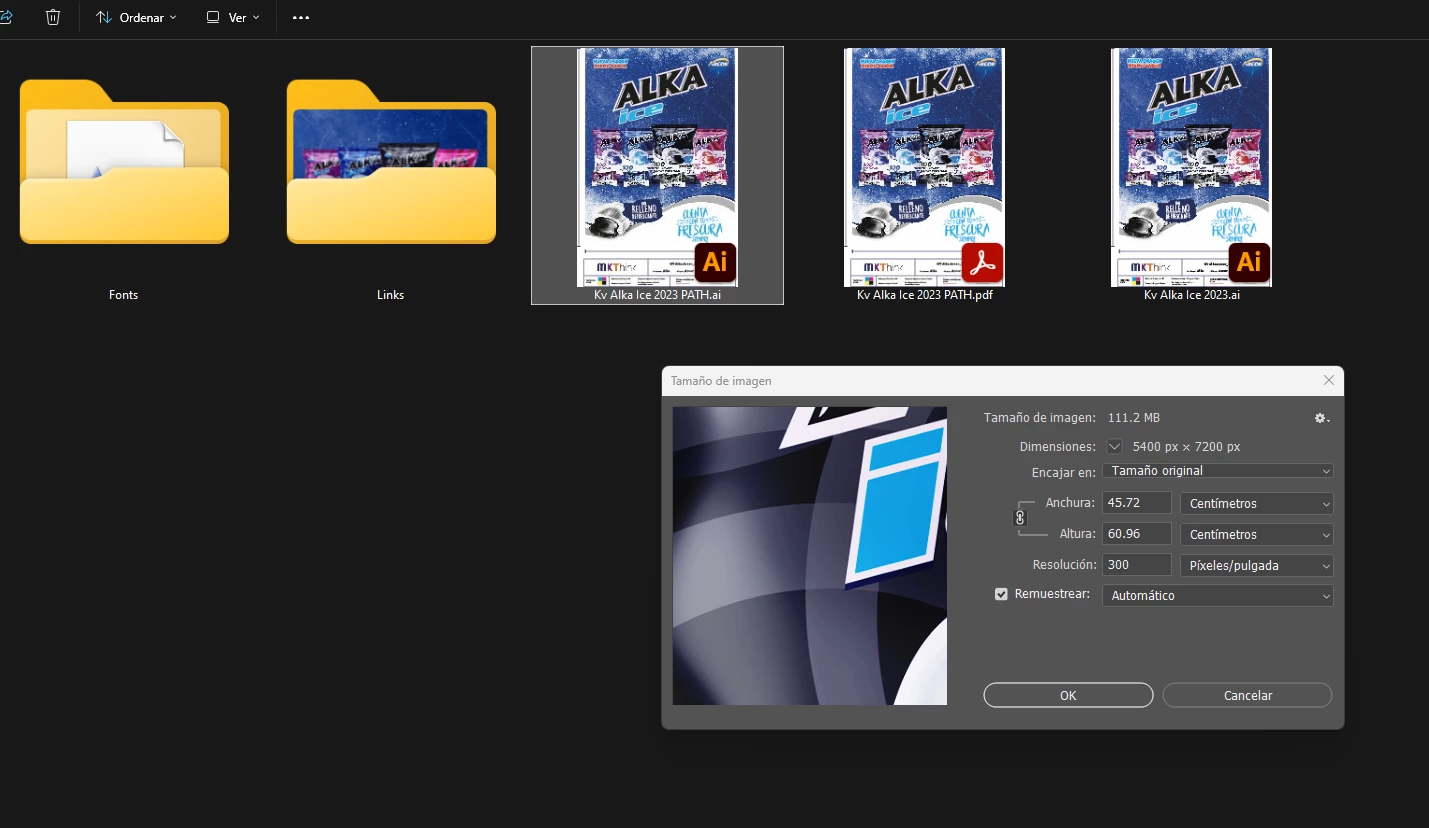Click the image preview in the dialog
This screenshot has width=1429, height=828.
(810, 555)
